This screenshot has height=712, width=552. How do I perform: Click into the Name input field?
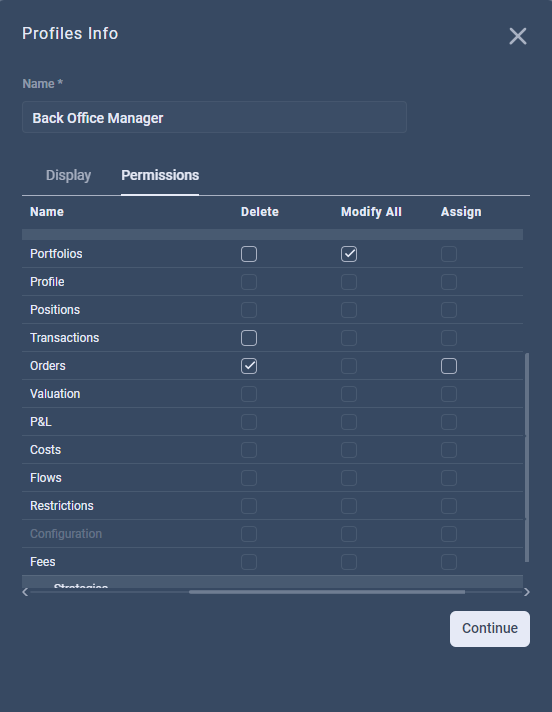(x=214, y=117)
